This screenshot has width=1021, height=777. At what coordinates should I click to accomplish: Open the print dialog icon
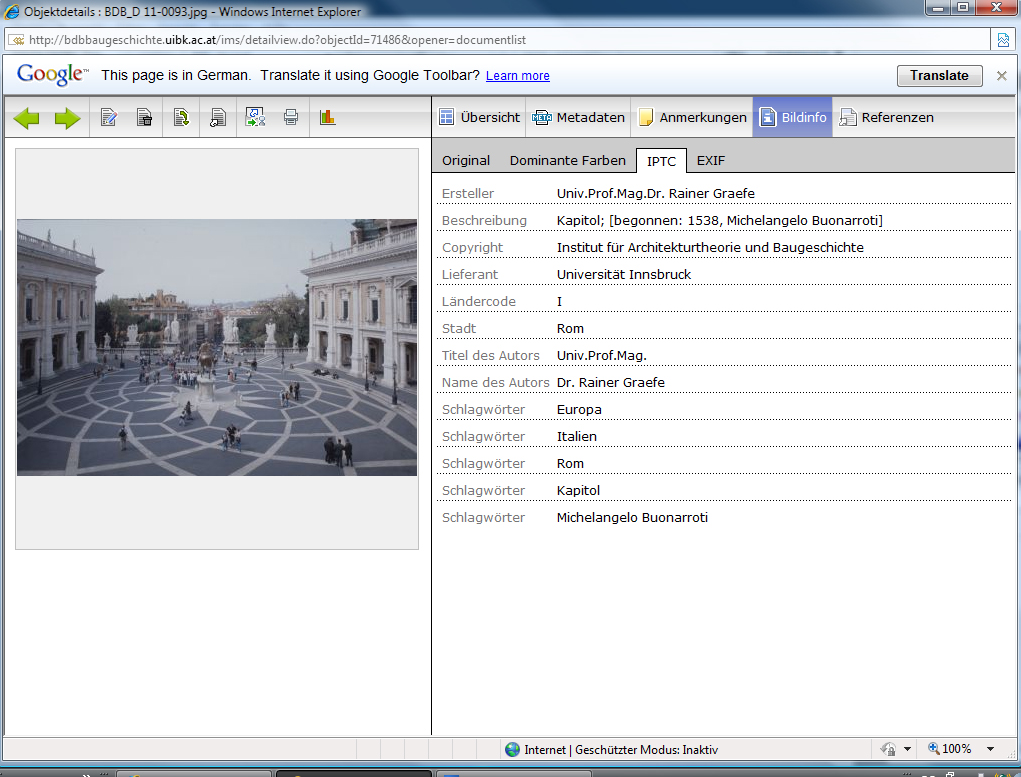pos(290,117)
